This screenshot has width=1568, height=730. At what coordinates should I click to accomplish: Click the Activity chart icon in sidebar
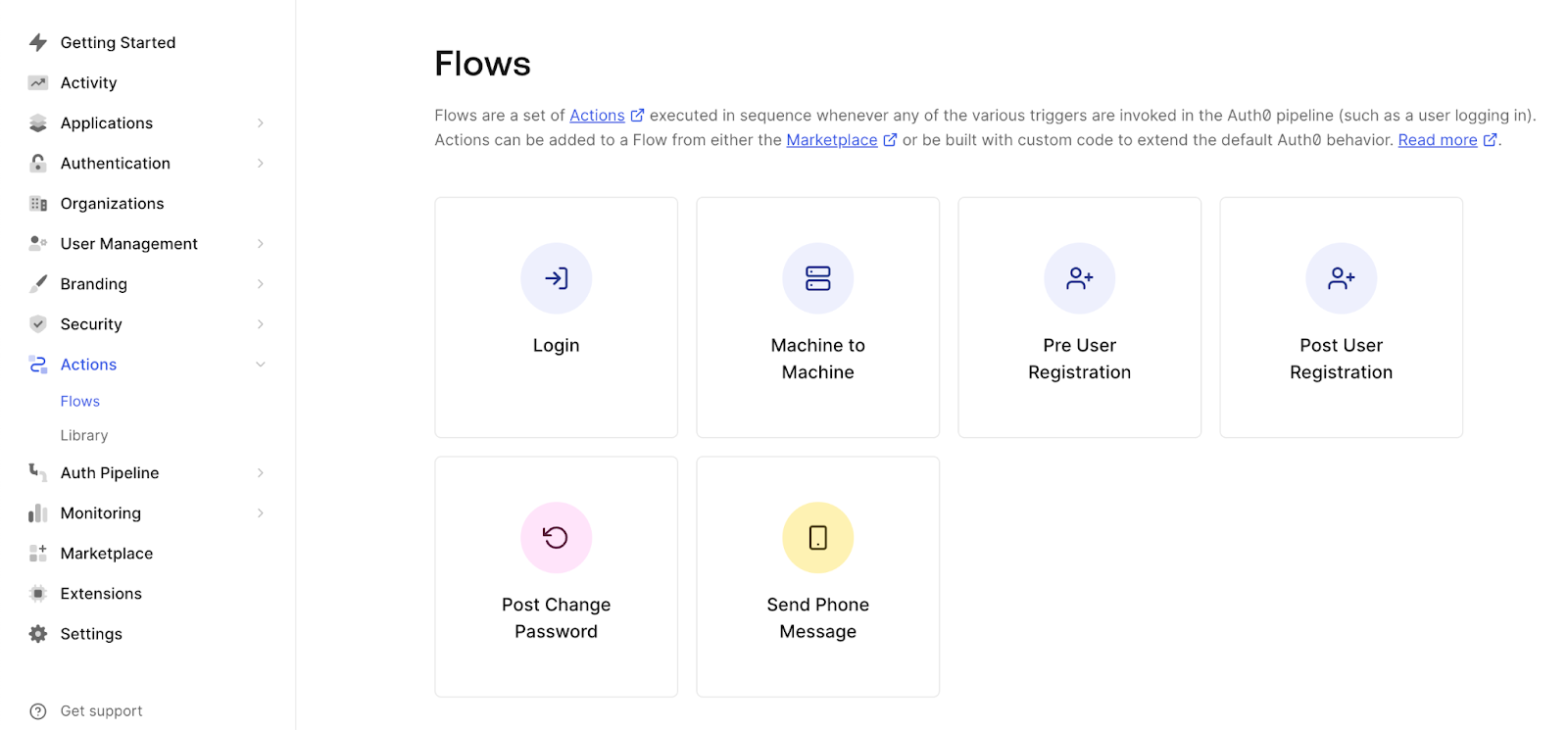coord(38,82)
